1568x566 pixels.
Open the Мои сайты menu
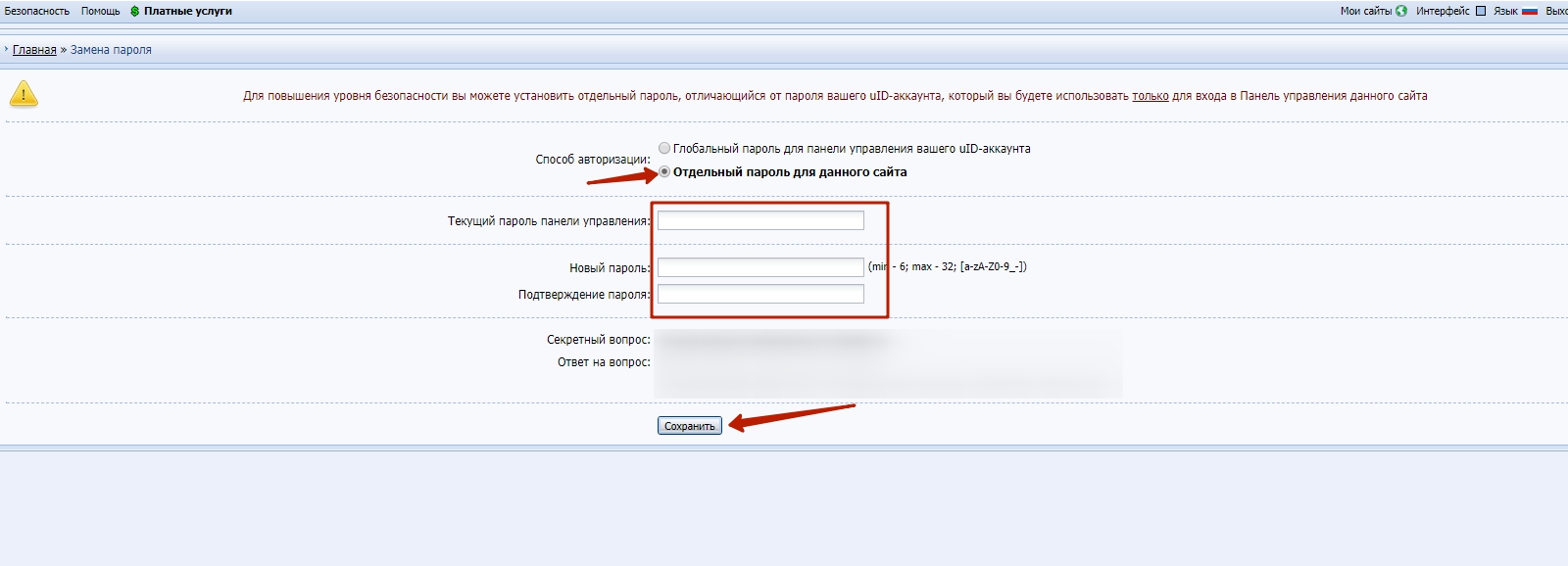click(x=1365, y=12)
